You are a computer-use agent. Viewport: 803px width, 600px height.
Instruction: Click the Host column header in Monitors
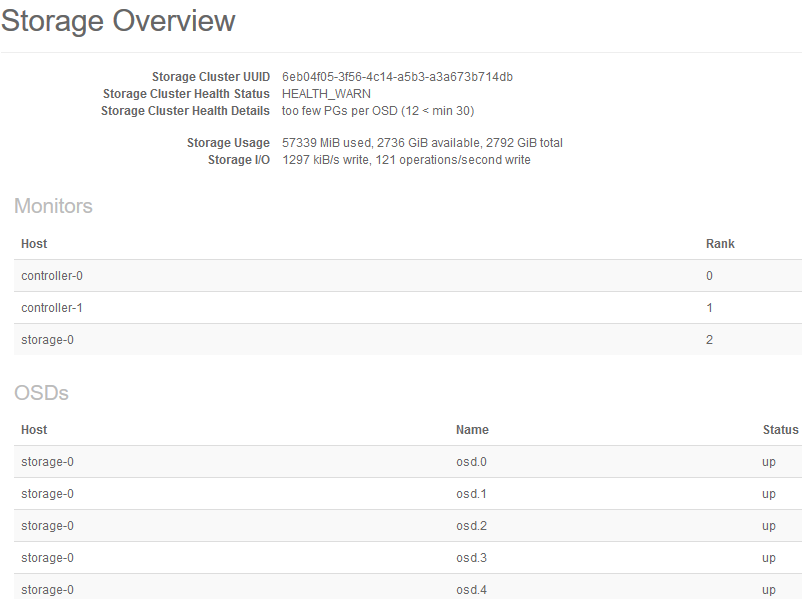pos(34,244)
